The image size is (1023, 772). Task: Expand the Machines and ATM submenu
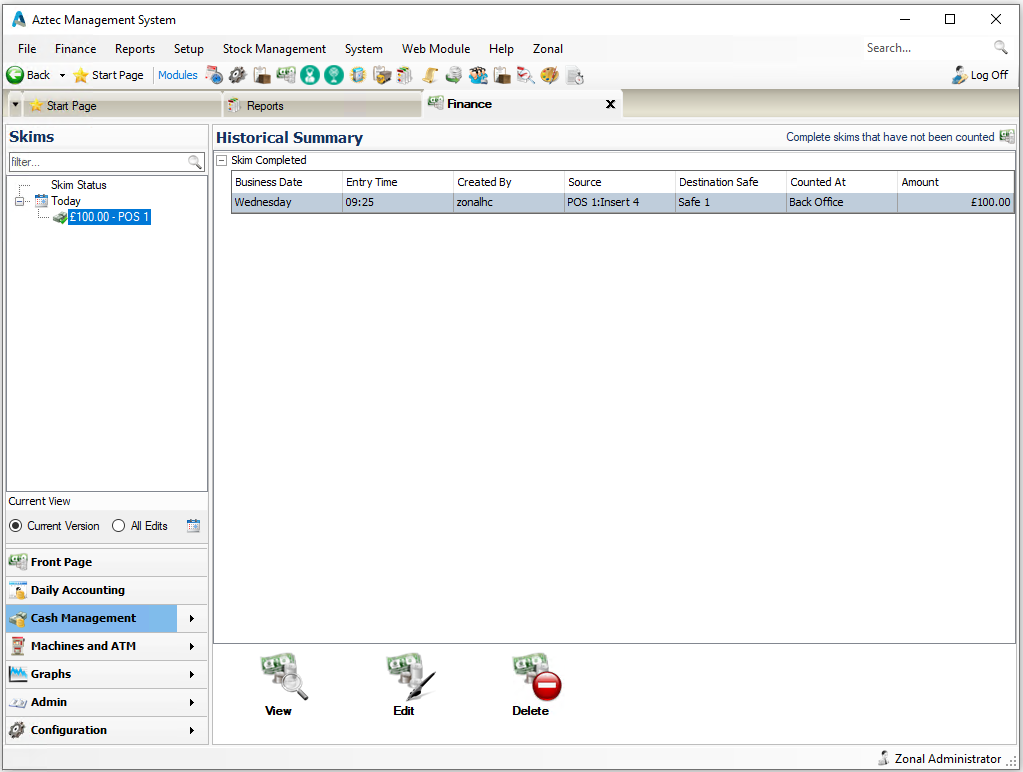191,646
